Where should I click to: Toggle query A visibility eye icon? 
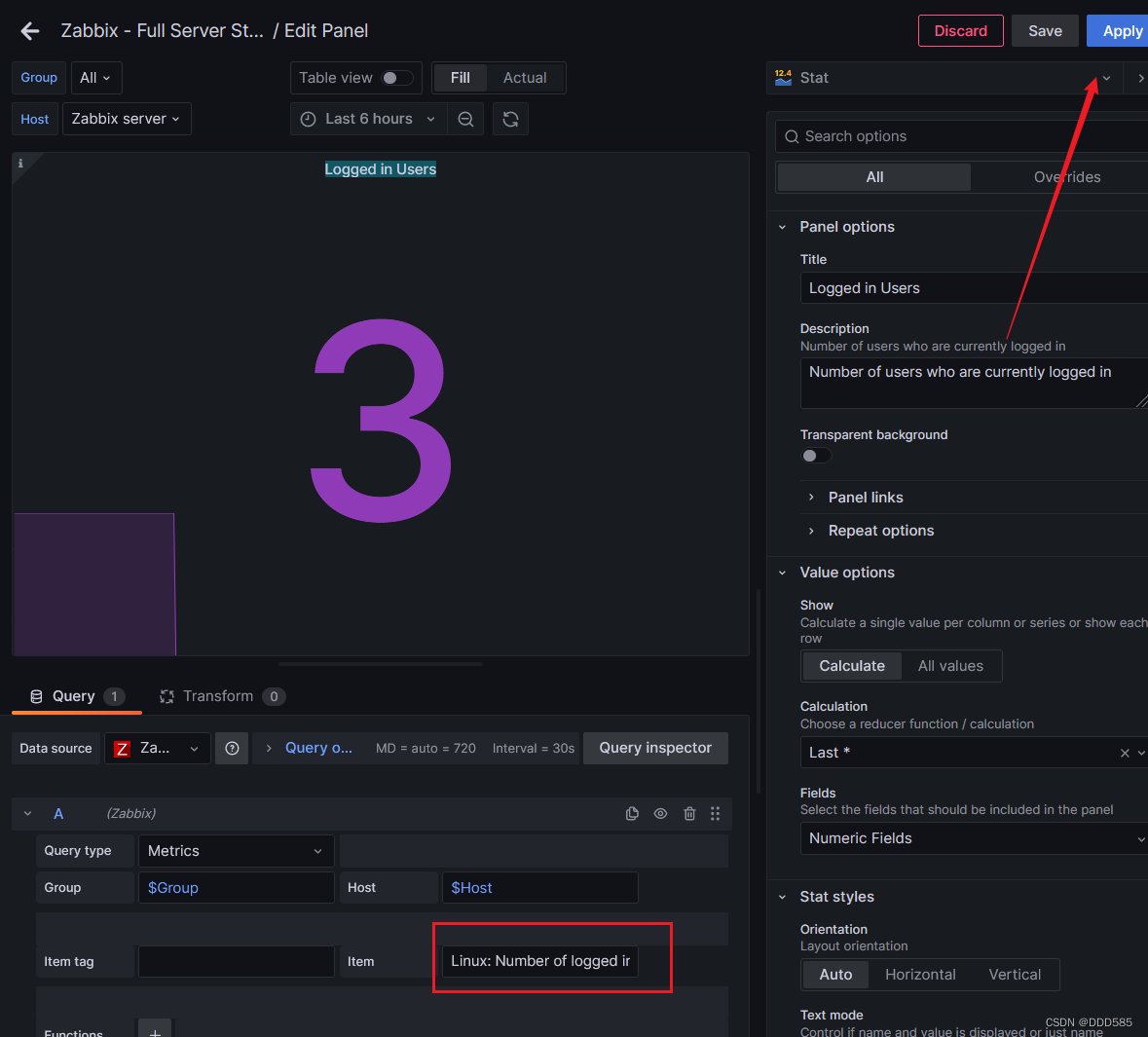pyautogui.click(x=660, y=814)
